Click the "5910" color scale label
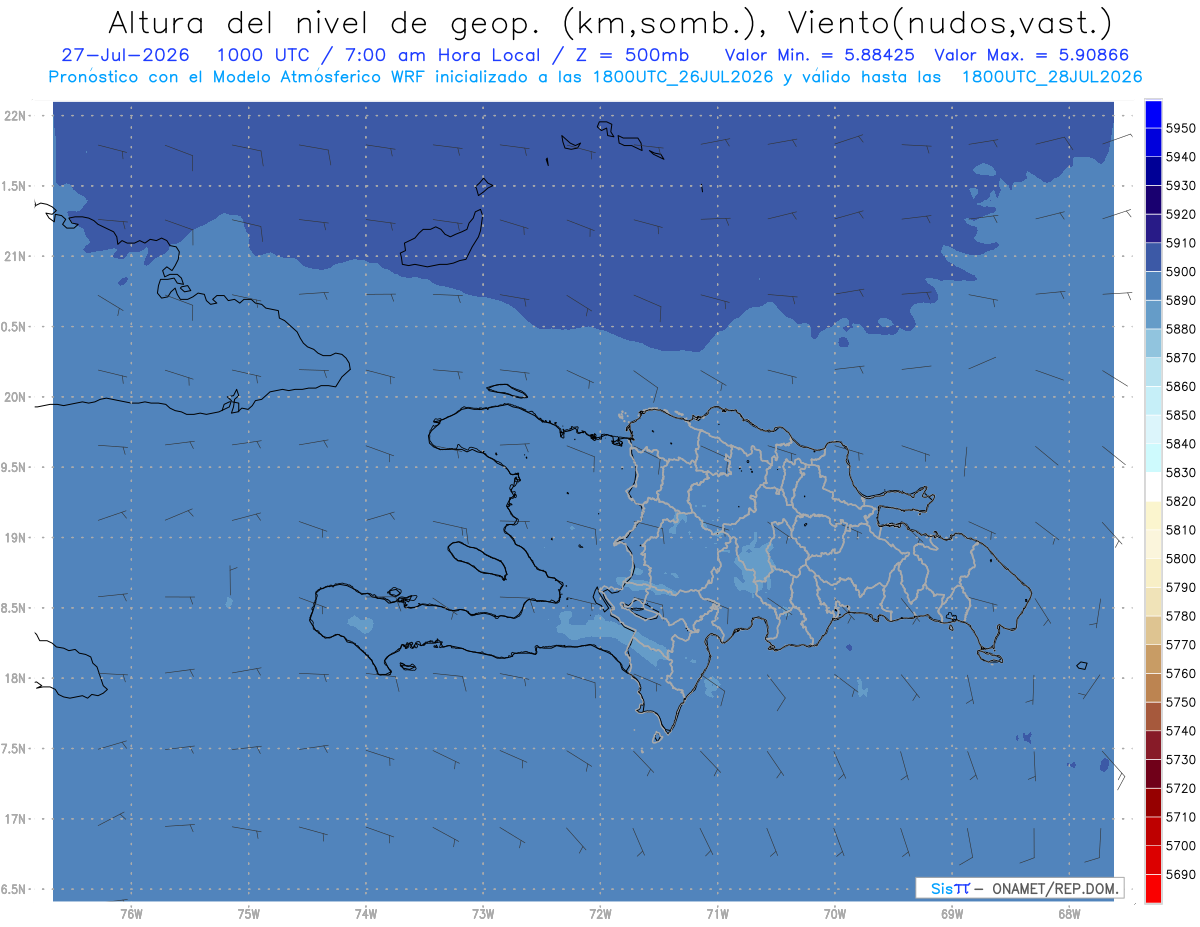This screenshot has width=1200, height=927. point(1181,243)
